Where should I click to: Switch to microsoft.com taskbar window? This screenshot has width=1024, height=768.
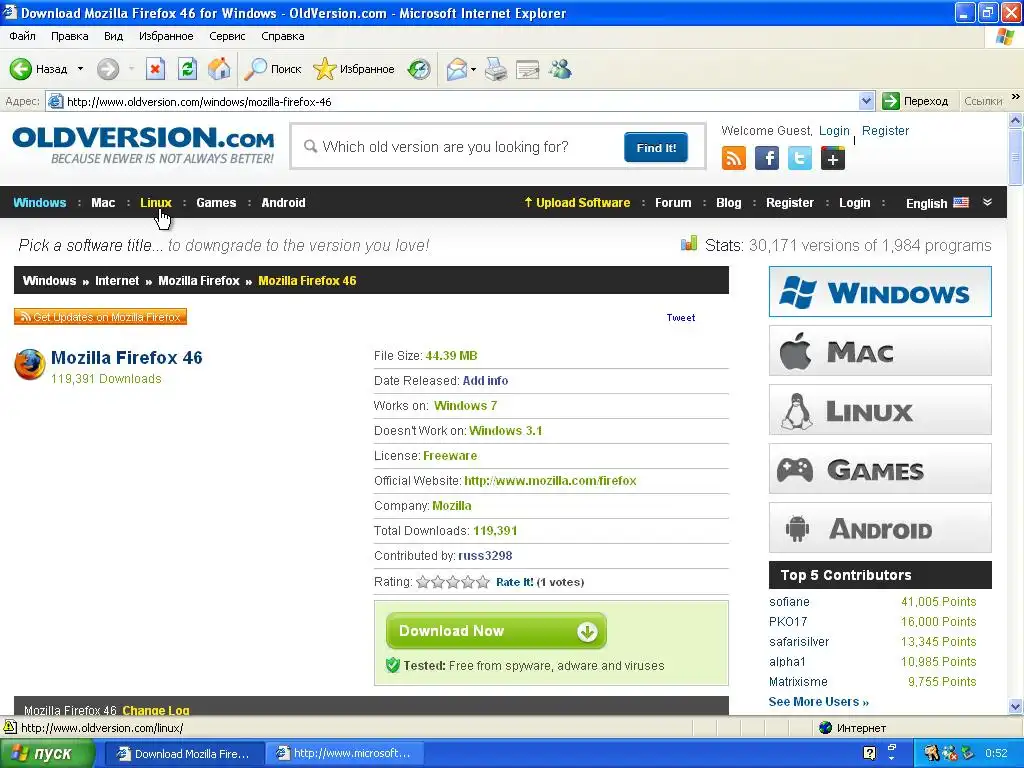(x=344, y=754)
